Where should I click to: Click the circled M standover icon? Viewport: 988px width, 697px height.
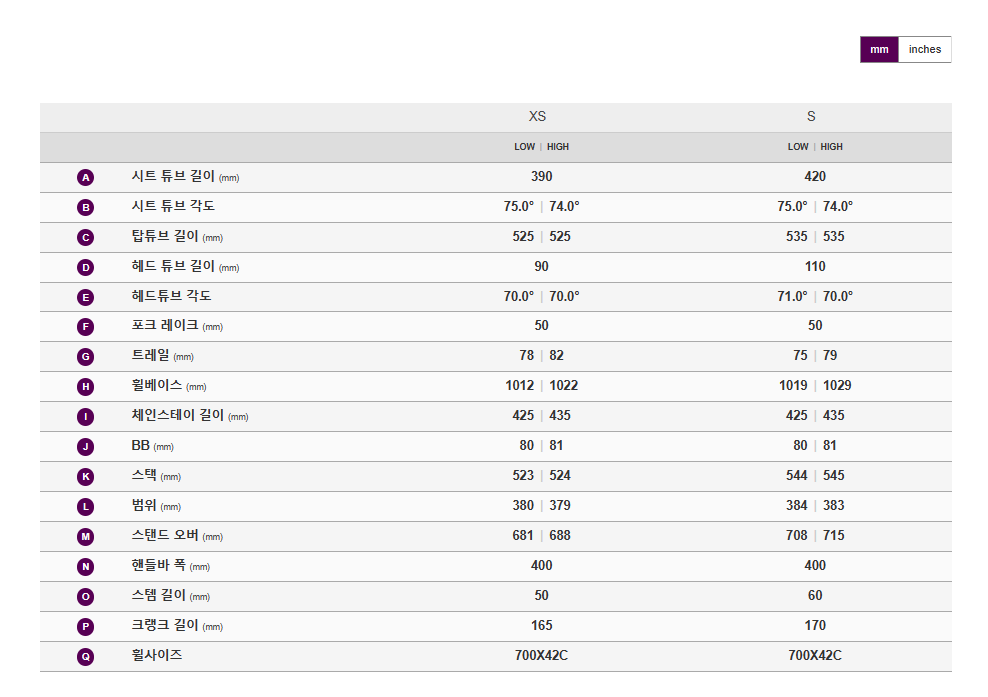86,537
